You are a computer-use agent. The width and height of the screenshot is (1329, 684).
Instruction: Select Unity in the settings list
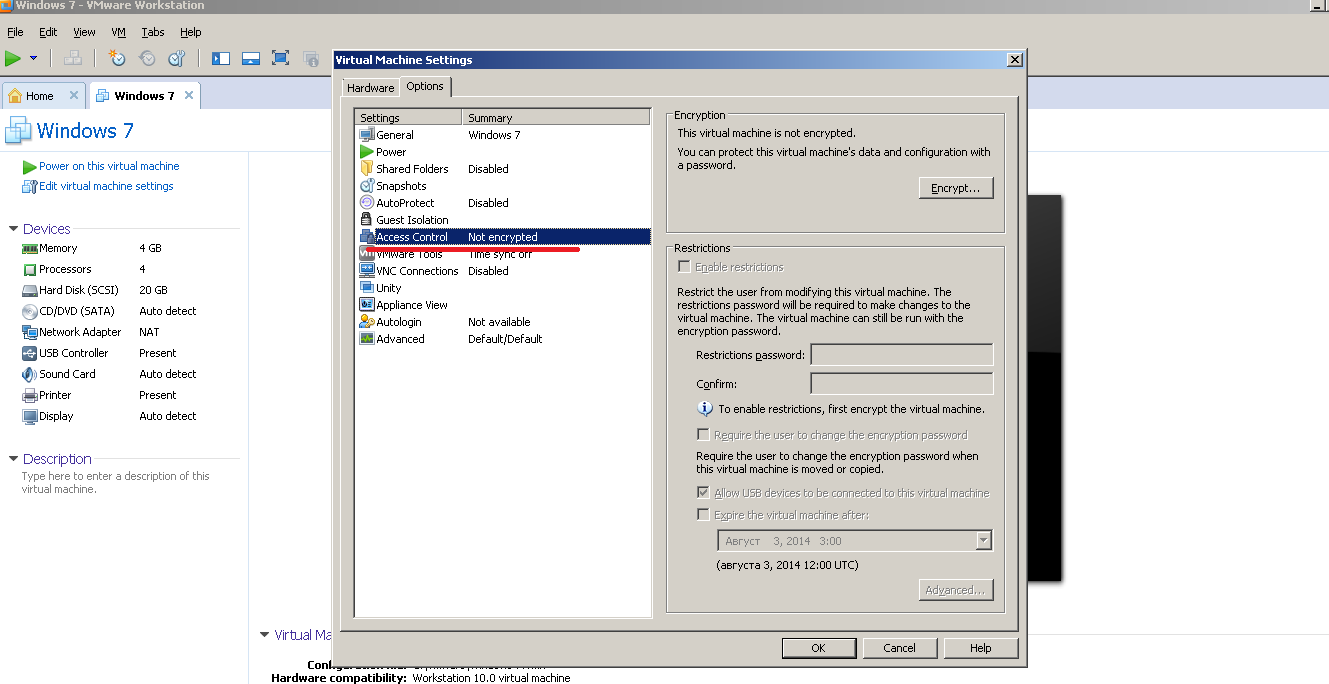coord(503,288)
